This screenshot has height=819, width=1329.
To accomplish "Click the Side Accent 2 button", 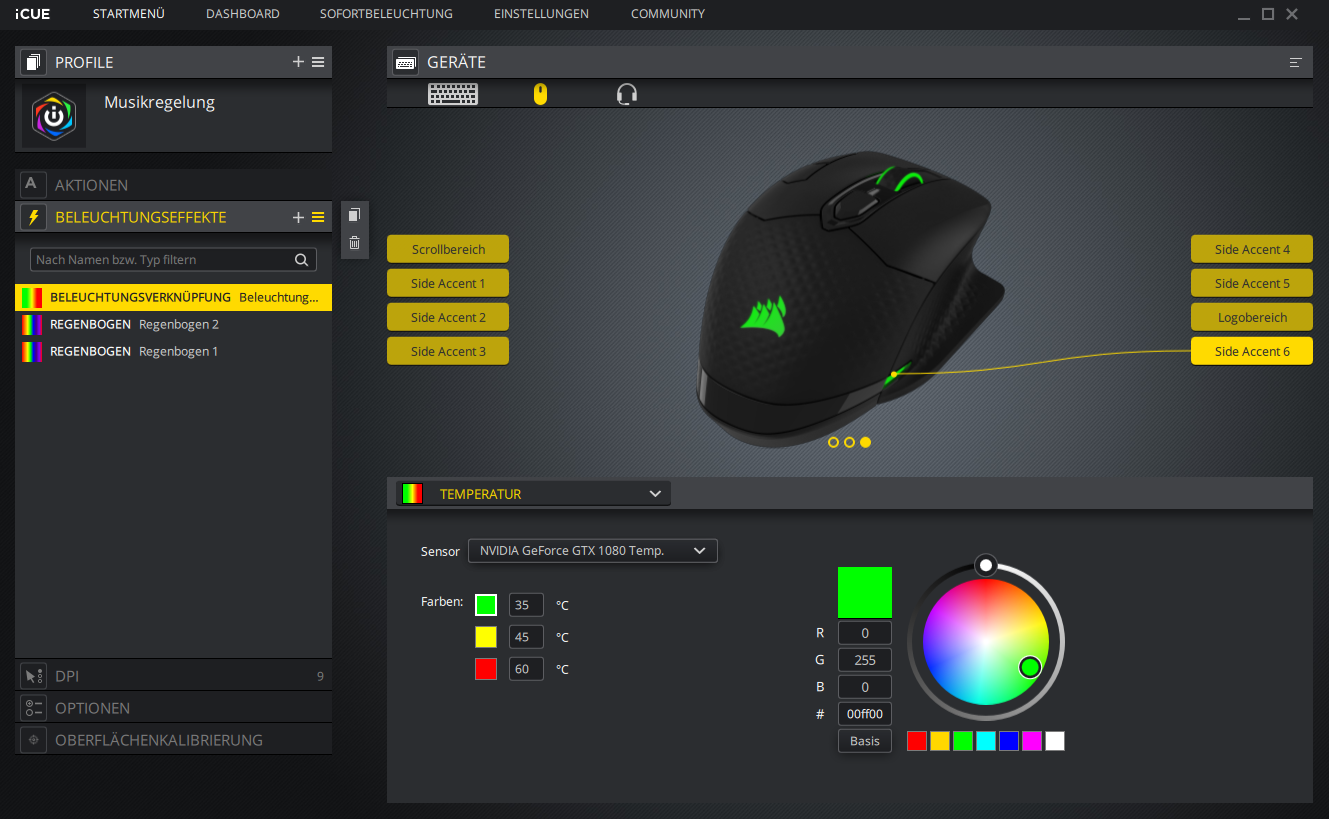I will 448,317.
